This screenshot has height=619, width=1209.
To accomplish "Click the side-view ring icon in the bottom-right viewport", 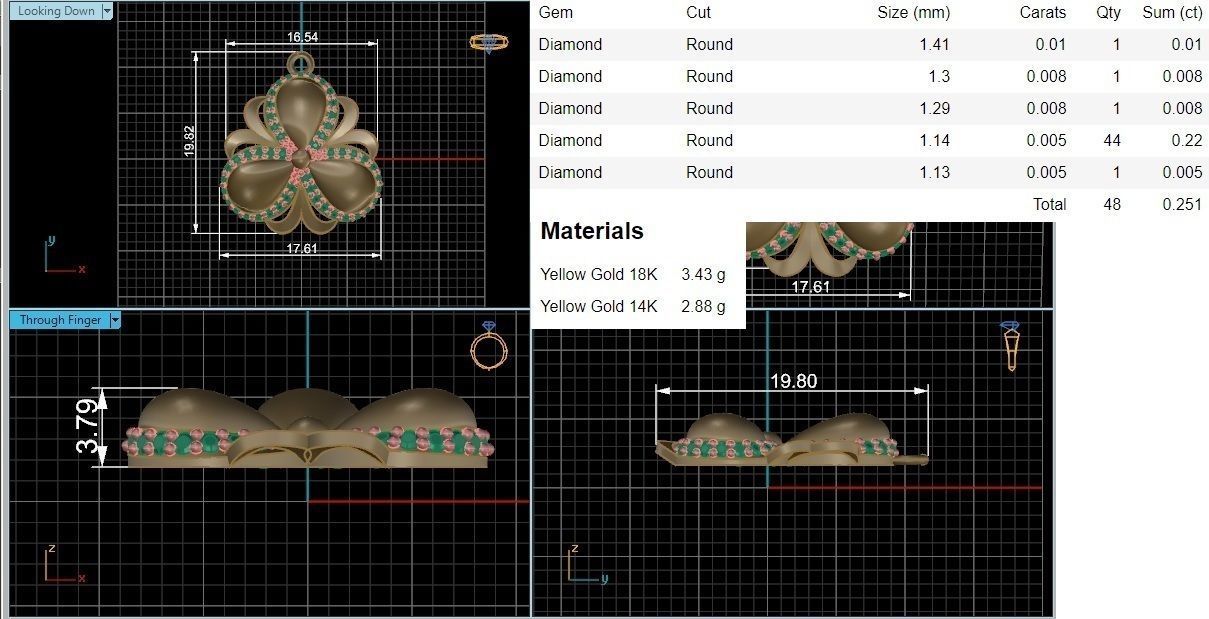I will click(1010, 346).
